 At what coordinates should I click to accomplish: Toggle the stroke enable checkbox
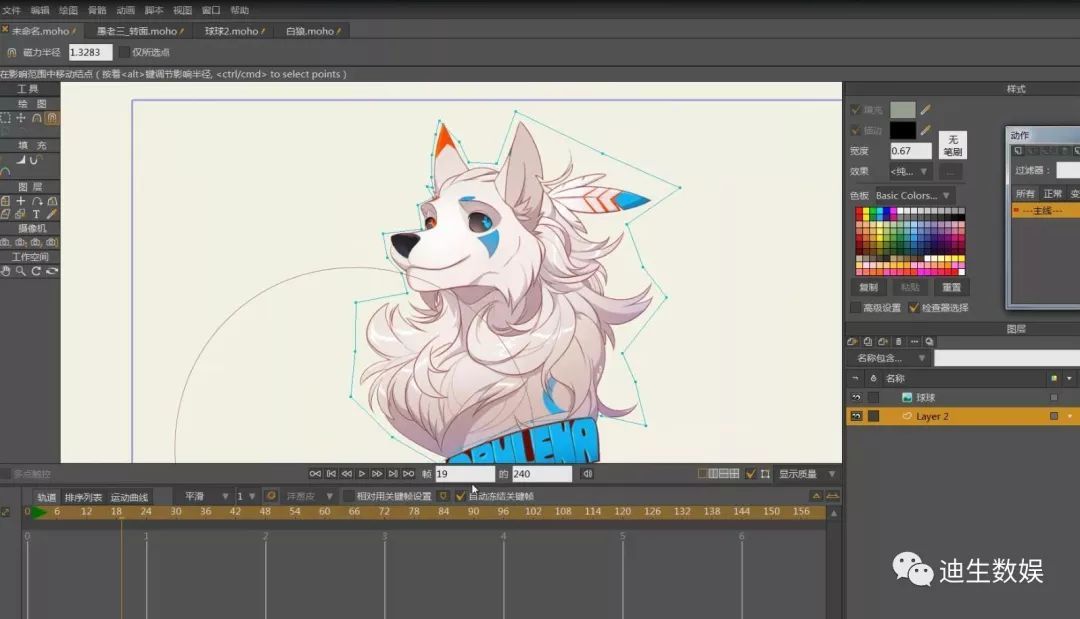coord(855,130)
